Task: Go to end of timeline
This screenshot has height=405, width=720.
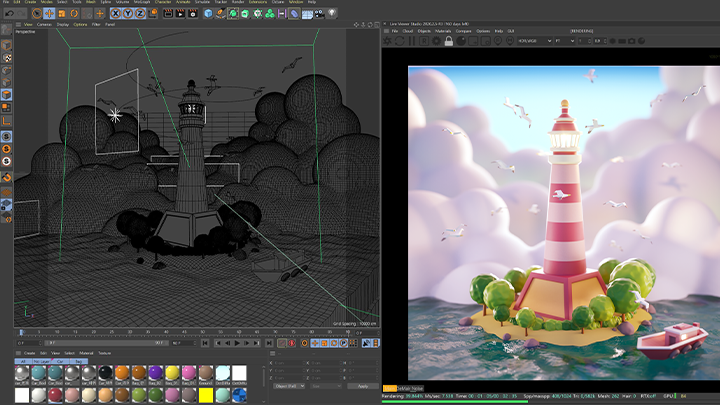Action: [x=269, y=343]
